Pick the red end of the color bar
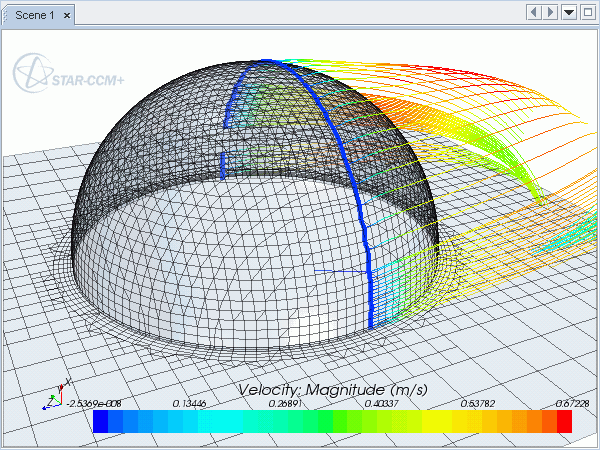 (563, 422)
